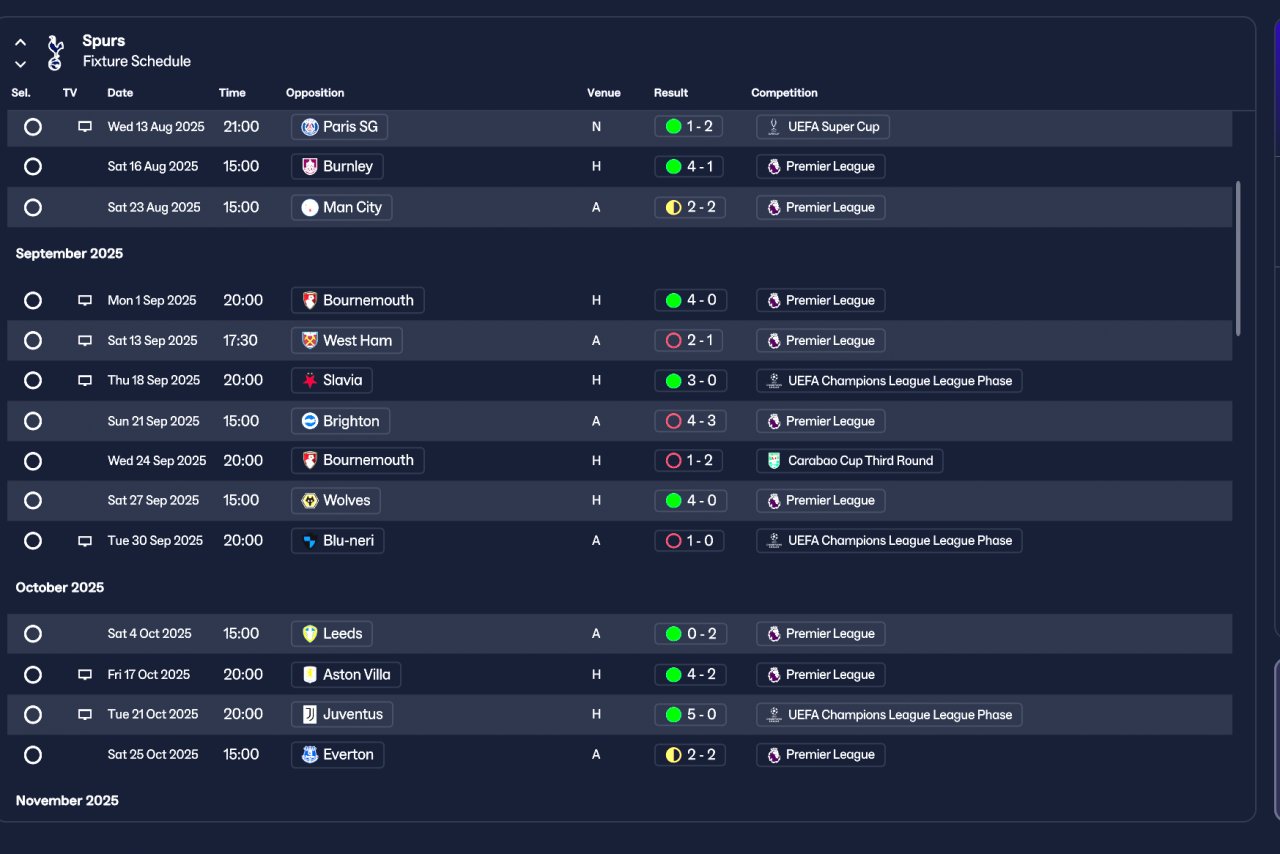Click the green win indicator for Bournemouth 4-0
This screenshot has width=1280, height=854.
[673, 300]
